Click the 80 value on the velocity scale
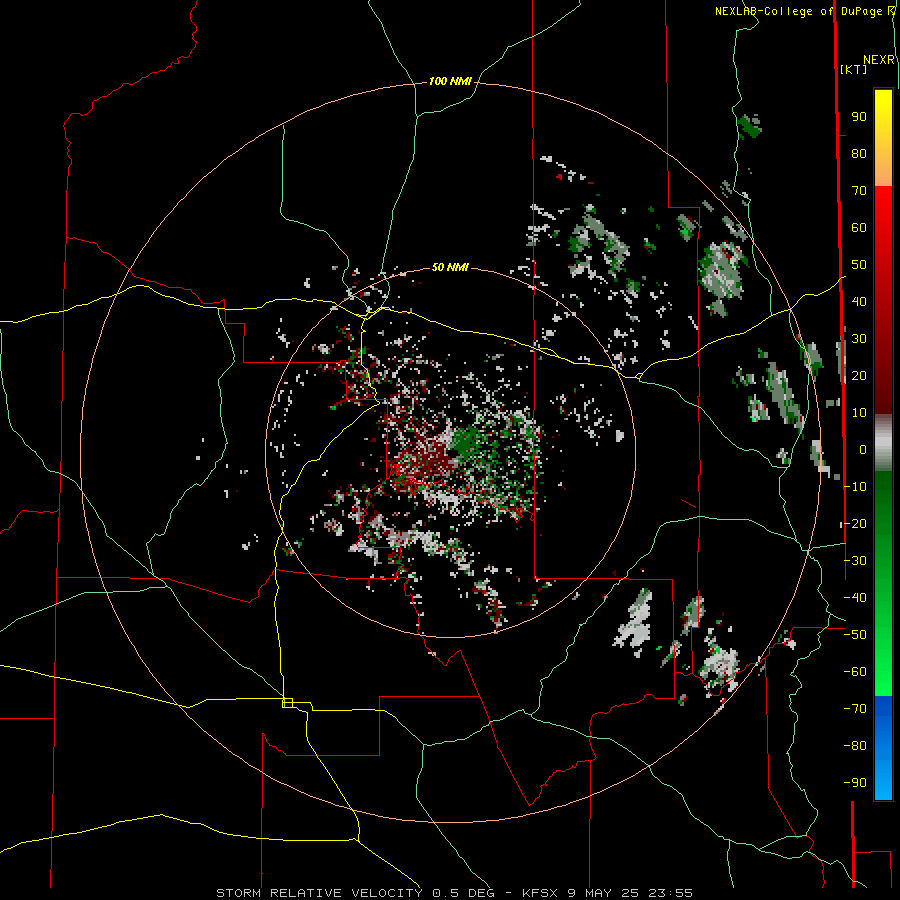This screenshot has width=900, height=900. (859, 153)
